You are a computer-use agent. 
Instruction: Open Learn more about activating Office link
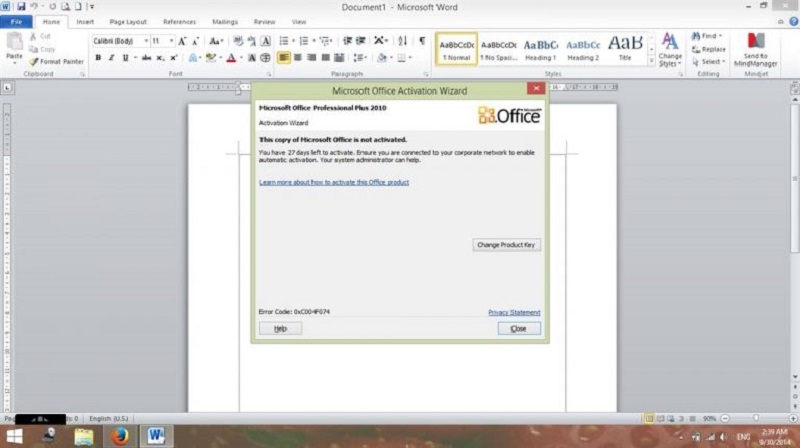[334, 182]
